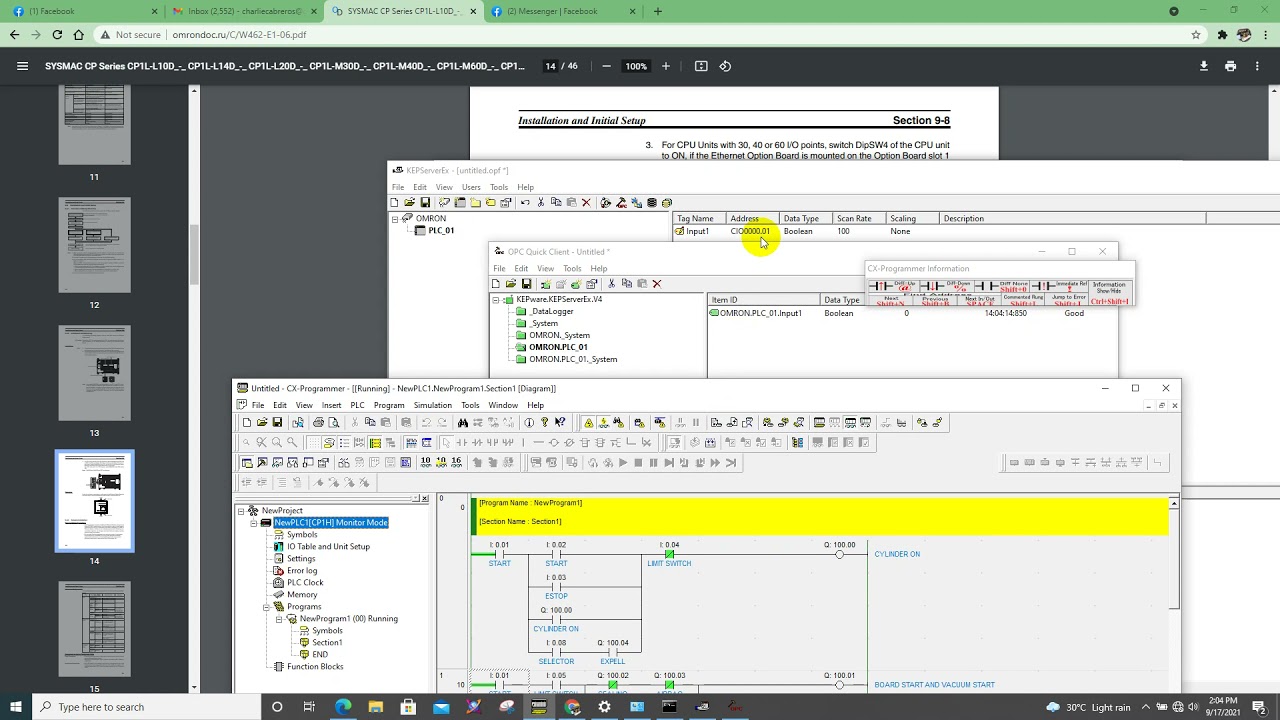
Task: Open IO Table and Unit Setup
Action: [328, 547]
